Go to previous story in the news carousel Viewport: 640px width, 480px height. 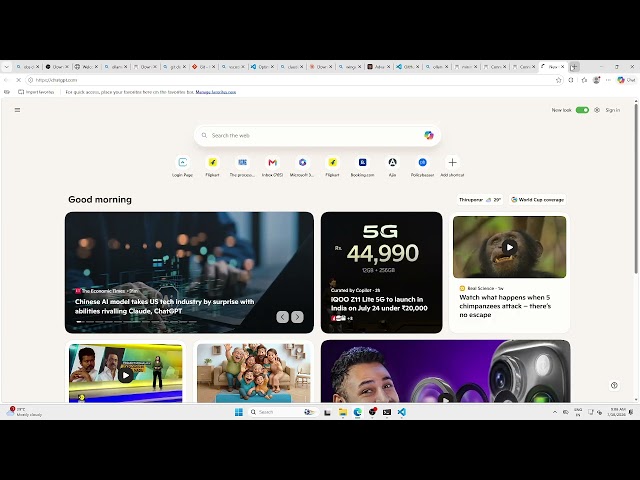point(282,317)
